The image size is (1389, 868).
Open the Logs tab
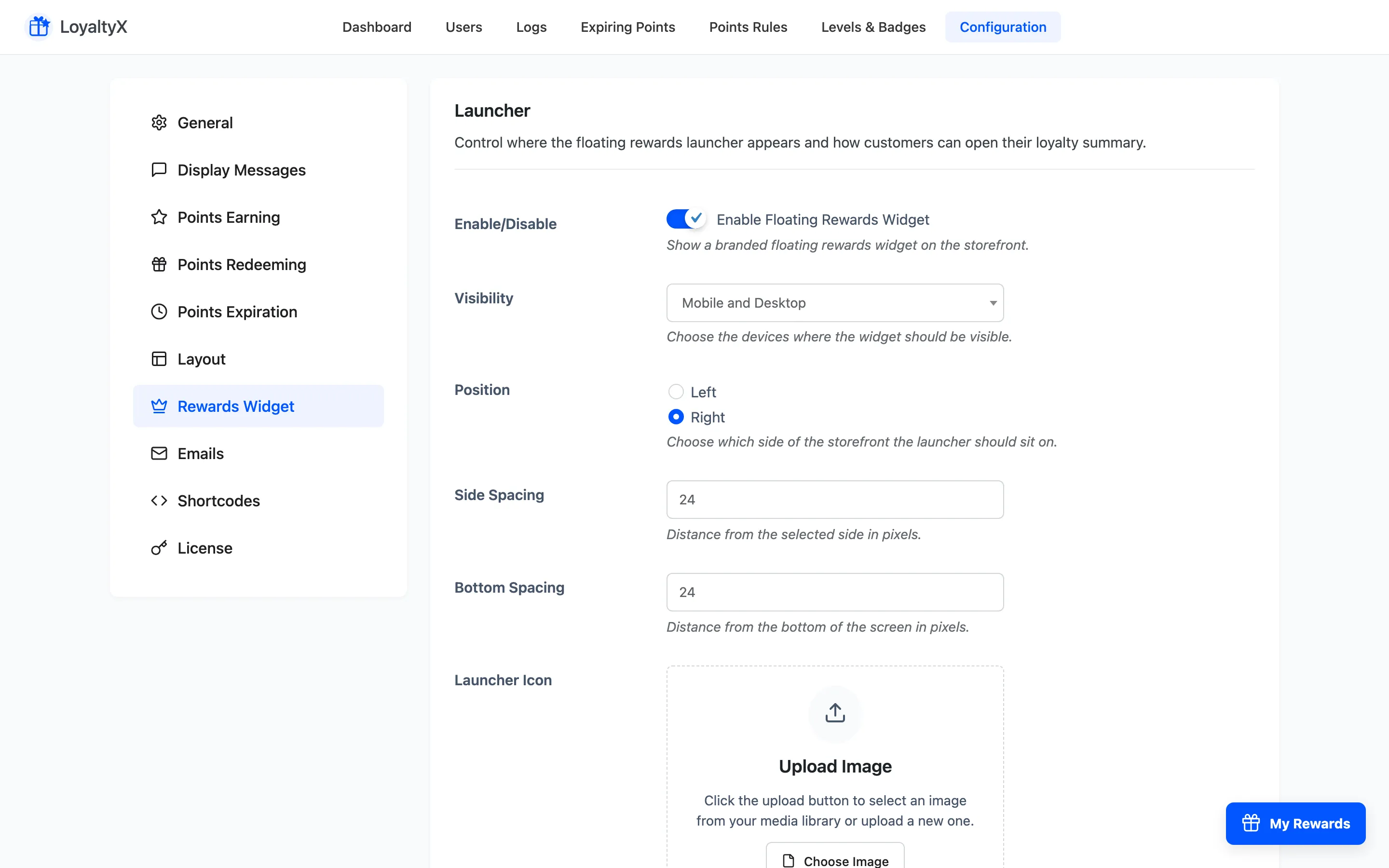pyautogui.click(x=531, y=27)
